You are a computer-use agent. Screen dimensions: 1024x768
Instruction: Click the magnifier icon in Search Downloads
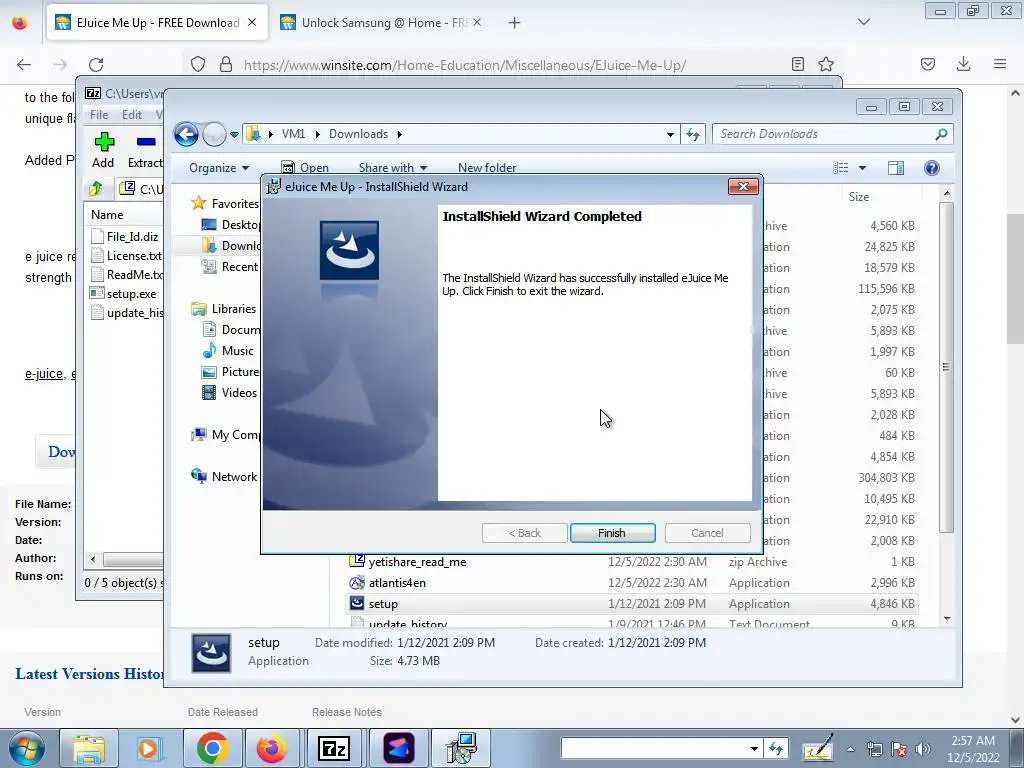tap(941, 134)
